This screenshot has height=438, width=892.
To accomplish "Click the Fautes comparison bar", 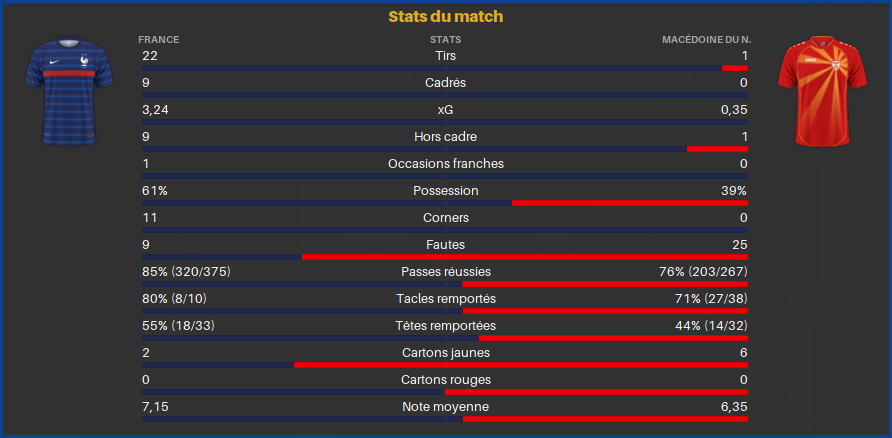I will pyautogui.click(x=445, y=257).
